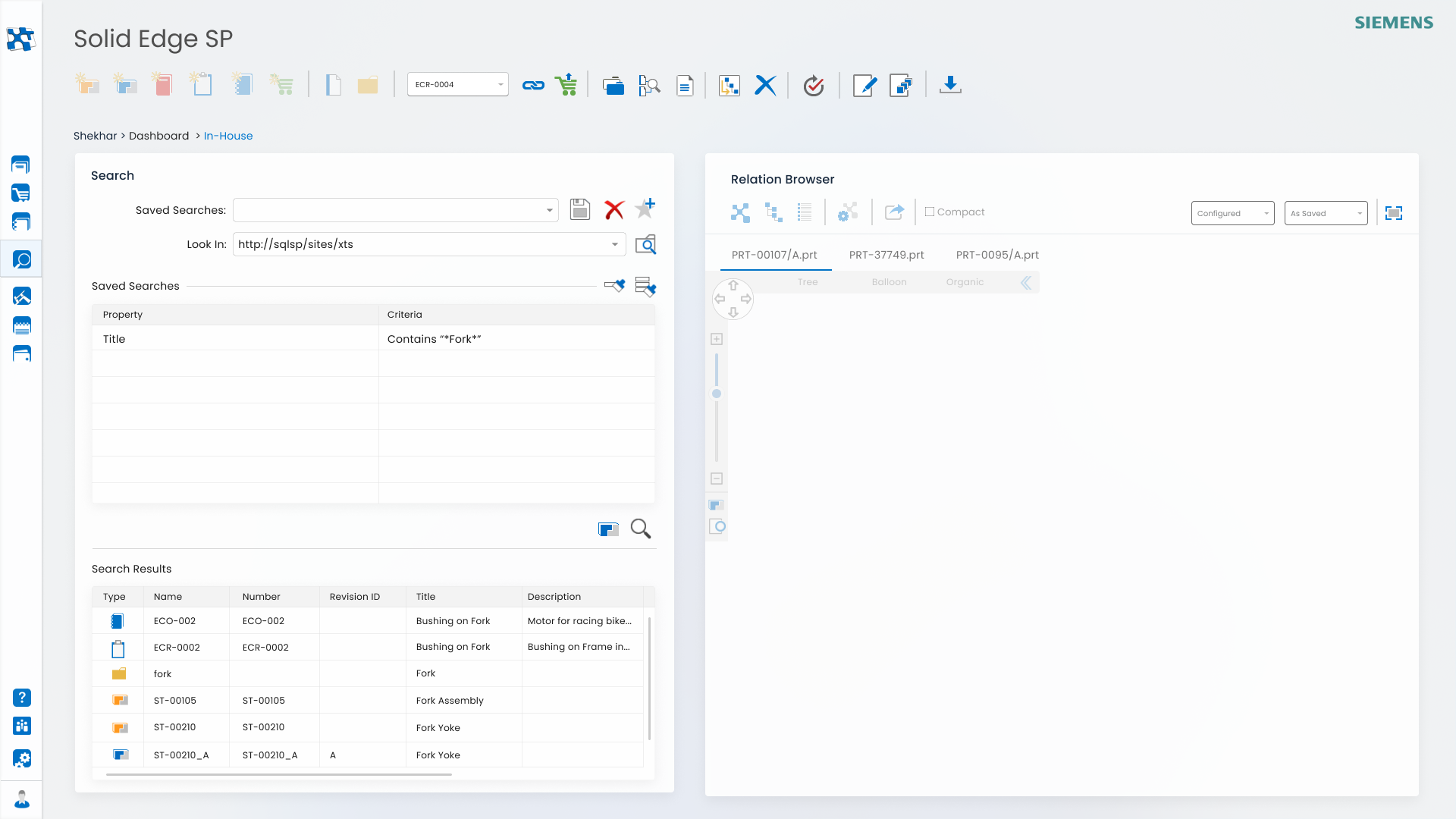Select the ST-00105 Fork Assembly row
The image size is (1456, 819).
(369, 701)
